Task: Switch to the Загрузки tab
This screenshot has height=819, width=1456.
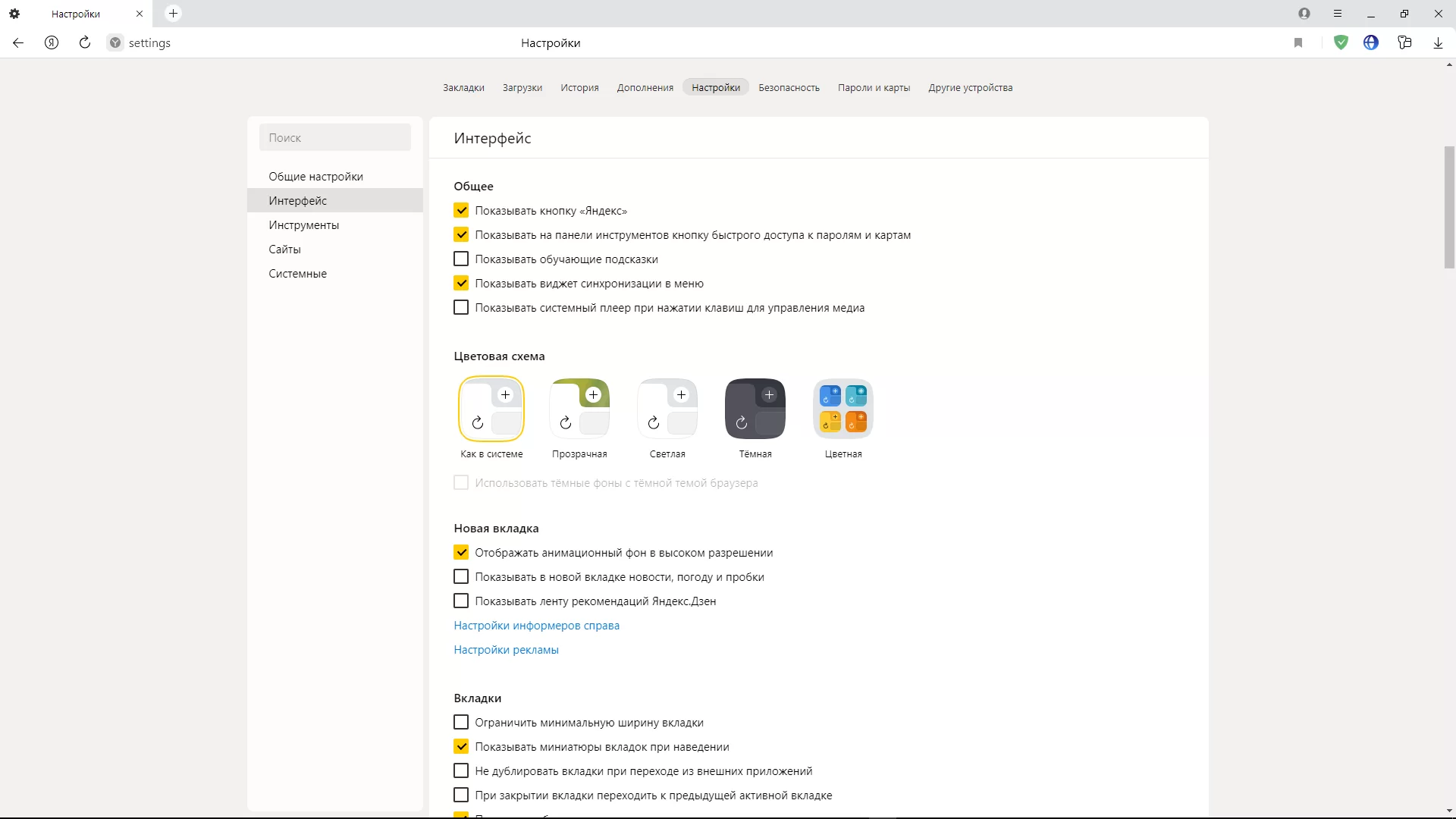Action: [x=522, y=87]
